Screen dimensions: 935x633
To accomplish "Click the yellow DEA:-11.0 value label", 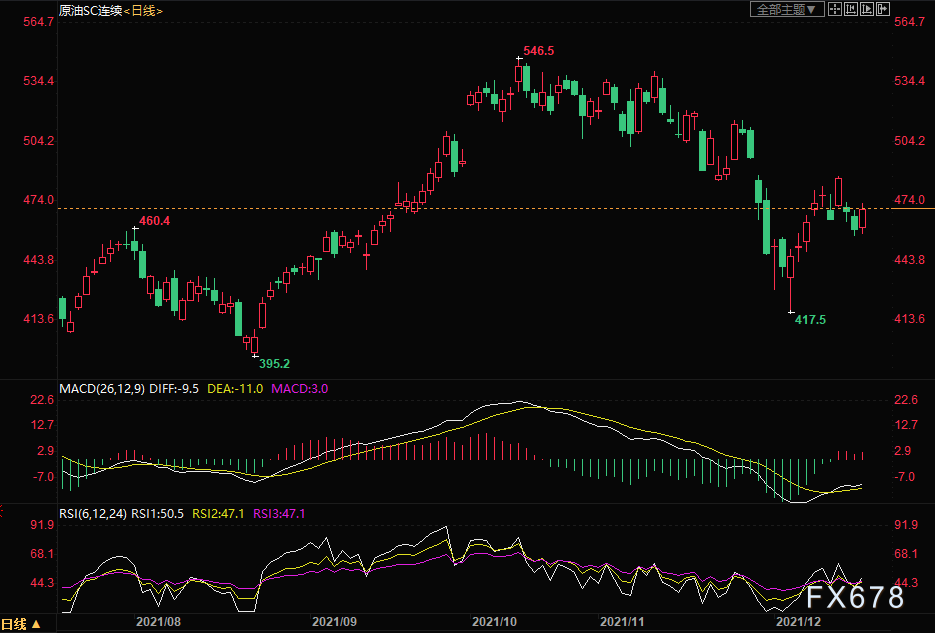I will [x=235, y=388].
